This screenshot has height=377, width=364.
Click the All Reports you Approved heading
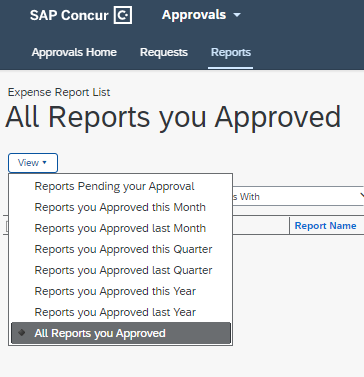[173, 117]
